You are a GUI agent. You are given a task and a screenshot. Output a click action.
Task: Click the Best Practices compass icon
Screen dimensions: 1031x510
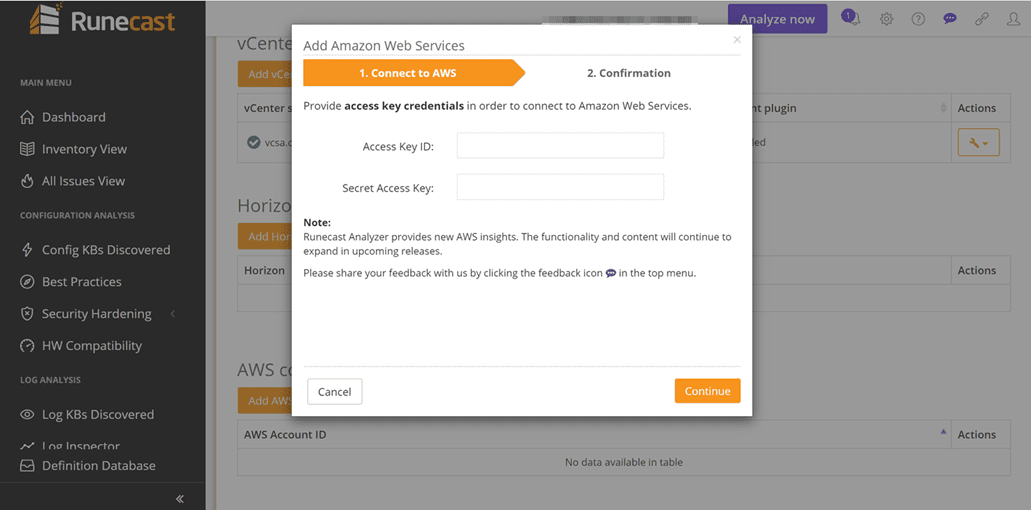[27, 282]
